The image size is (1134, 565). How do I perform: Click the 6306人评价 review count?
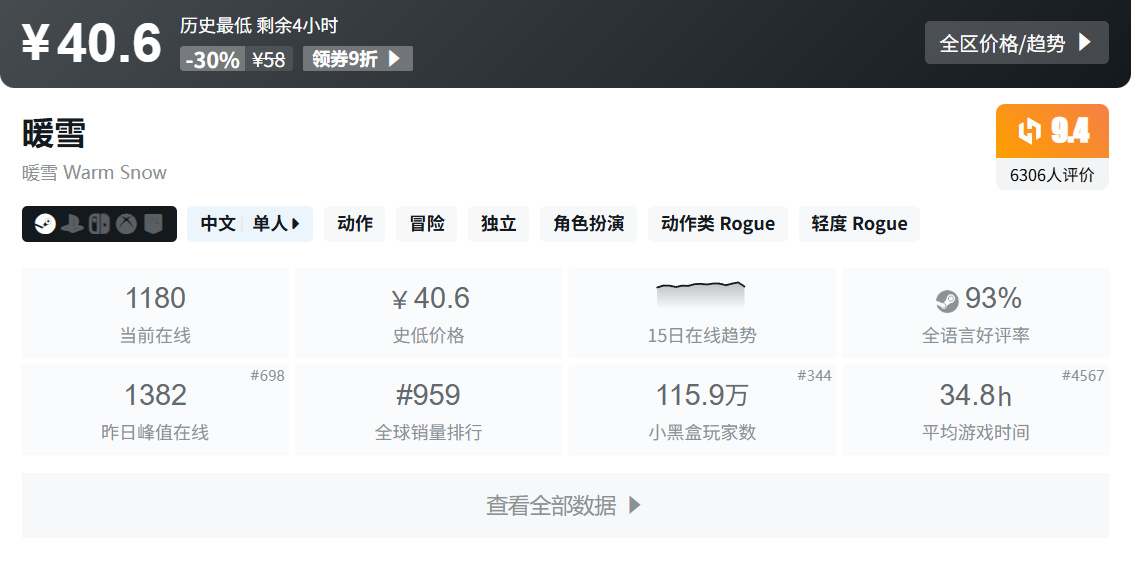click(1052, 175)
